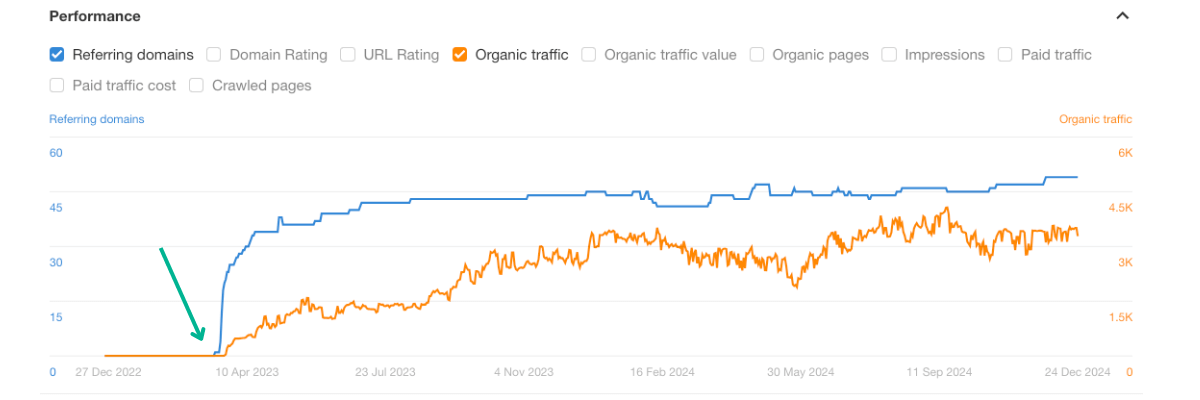The image size is (1200, 400).
Task: Enable the Paid traffic cost checkbox
Action: [x=57, y=86]
